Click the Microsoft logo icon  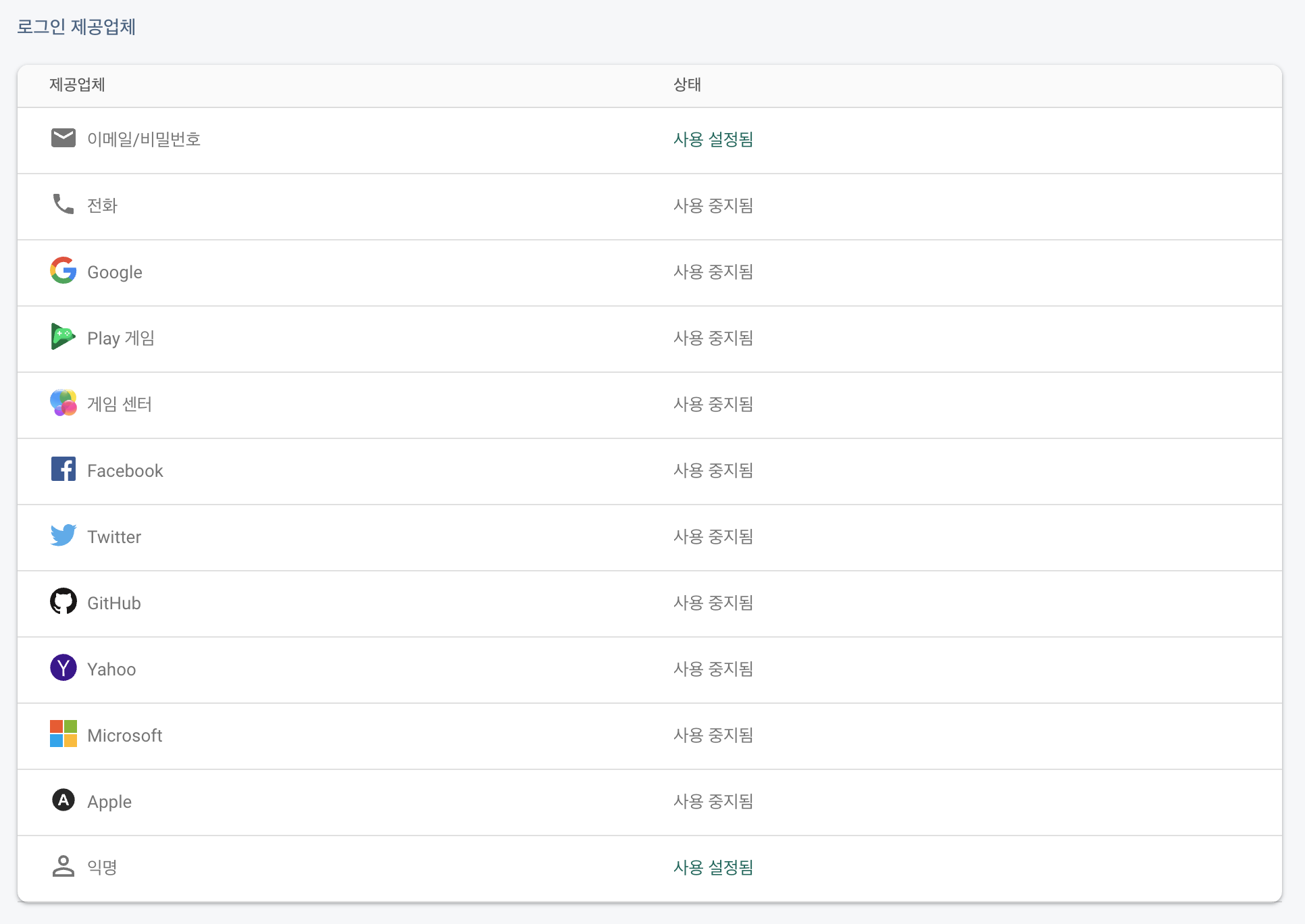click(63, 734)
